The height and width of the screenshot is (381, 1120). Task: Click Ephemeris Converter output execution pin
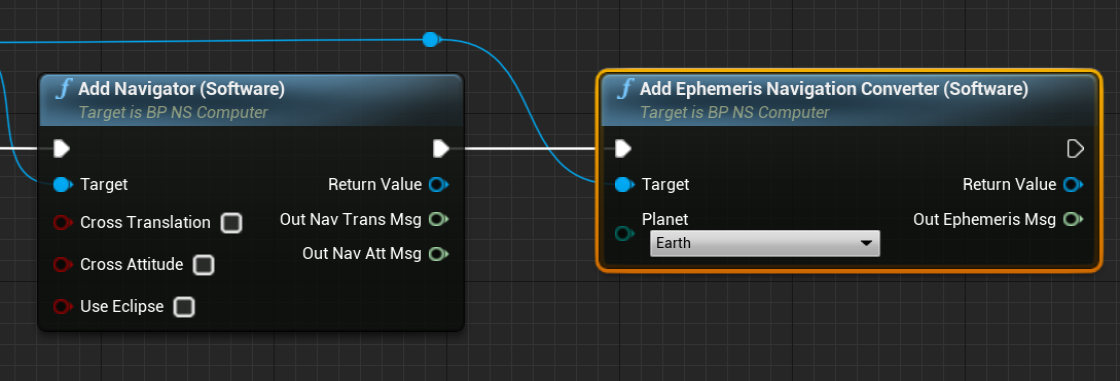1075,149
